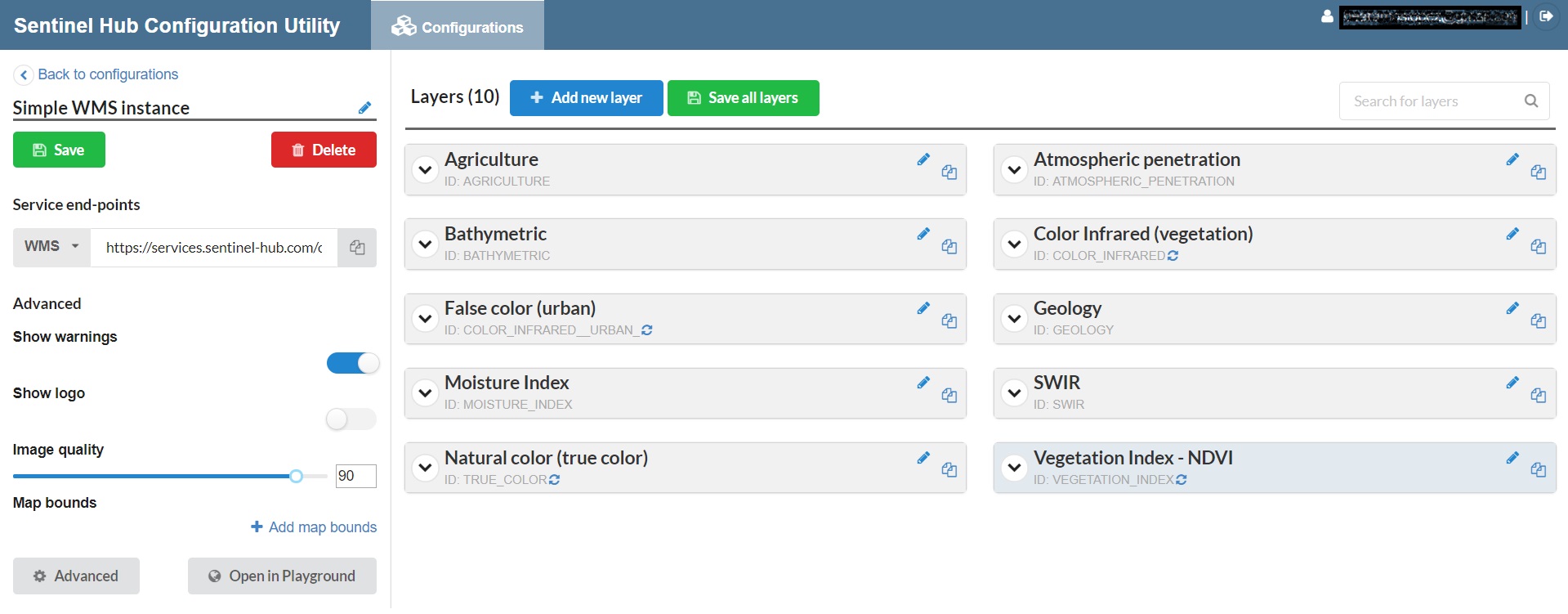Copy the Bathymetric layer icon
This screenshot has height=614, width=1568.
pyautogui.click(x=949, y=246)
